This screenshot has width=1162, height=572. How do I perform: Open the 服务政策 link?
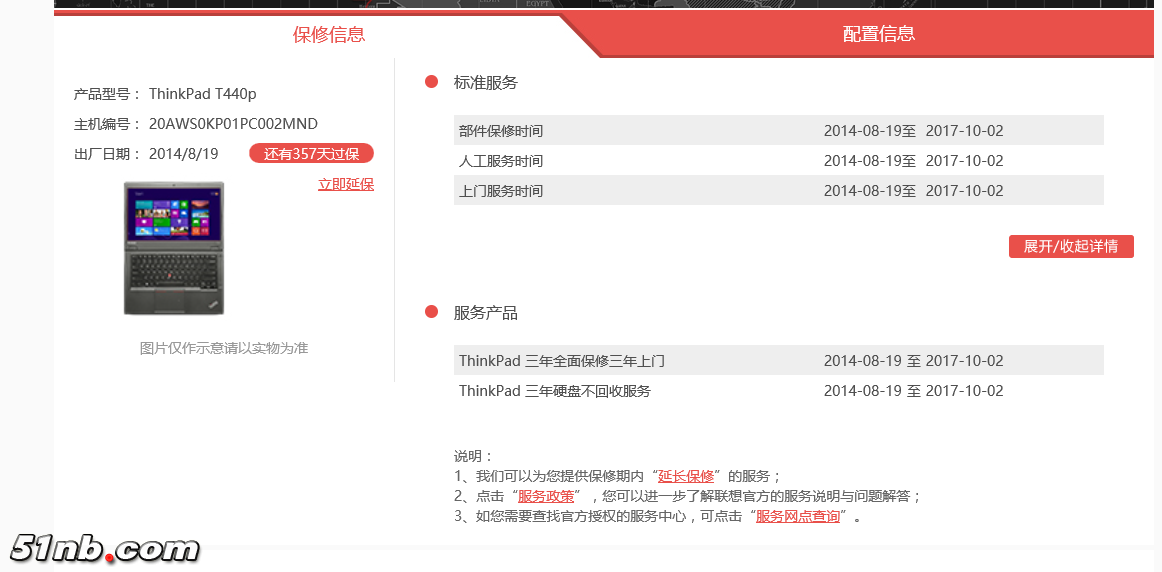[x=545, y=496]
